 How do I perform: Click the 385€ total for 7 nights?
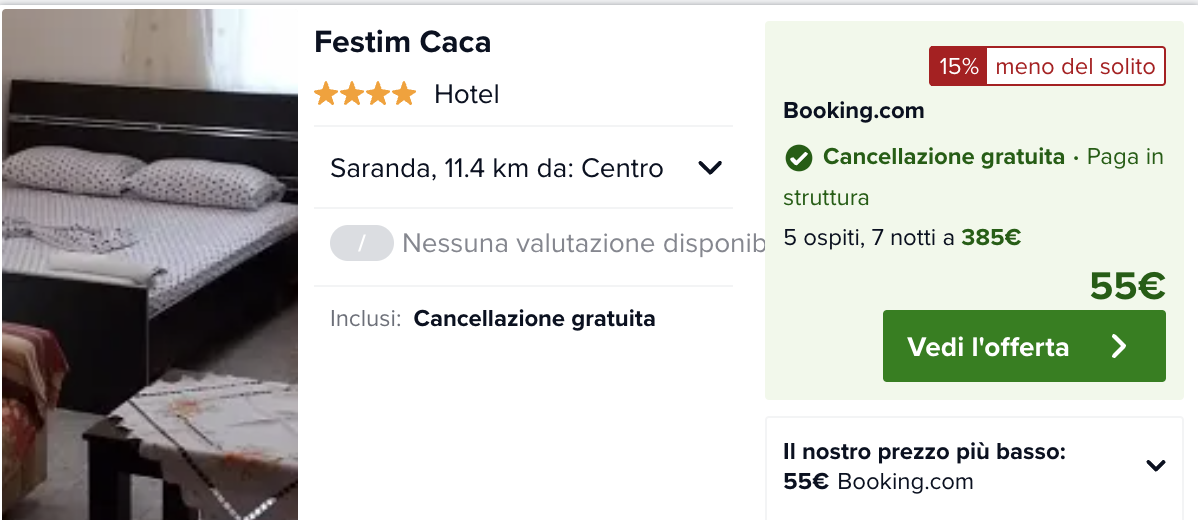click(x=991, y=238)
